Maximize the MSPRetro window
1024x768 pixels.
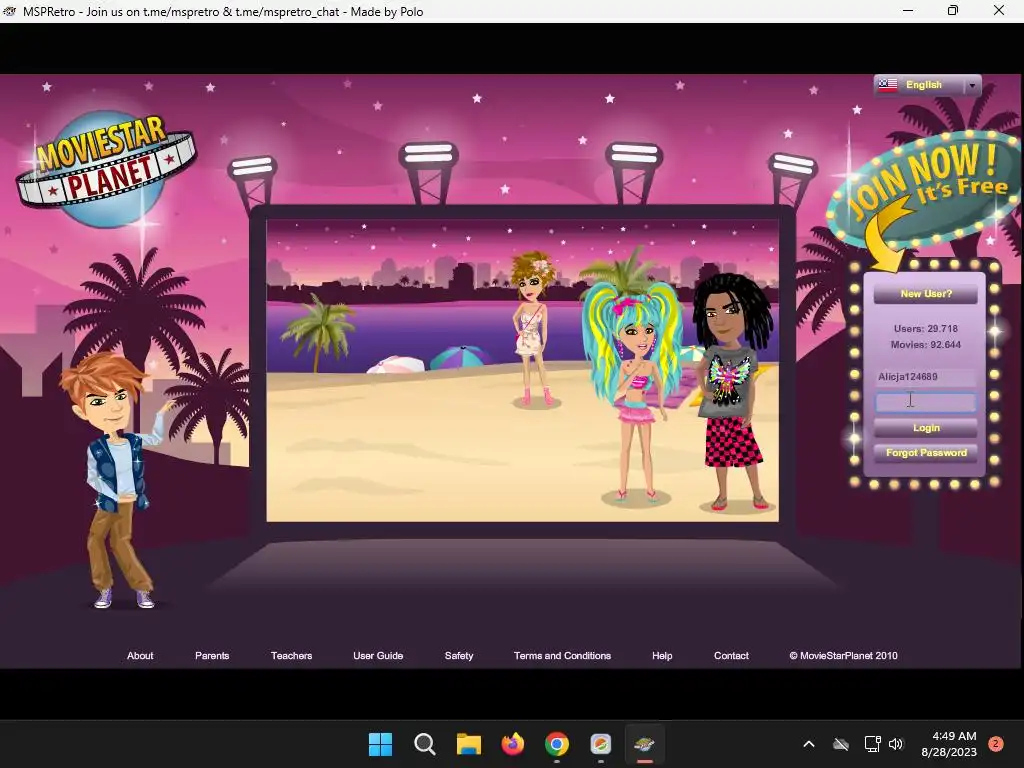coord(953,10)
